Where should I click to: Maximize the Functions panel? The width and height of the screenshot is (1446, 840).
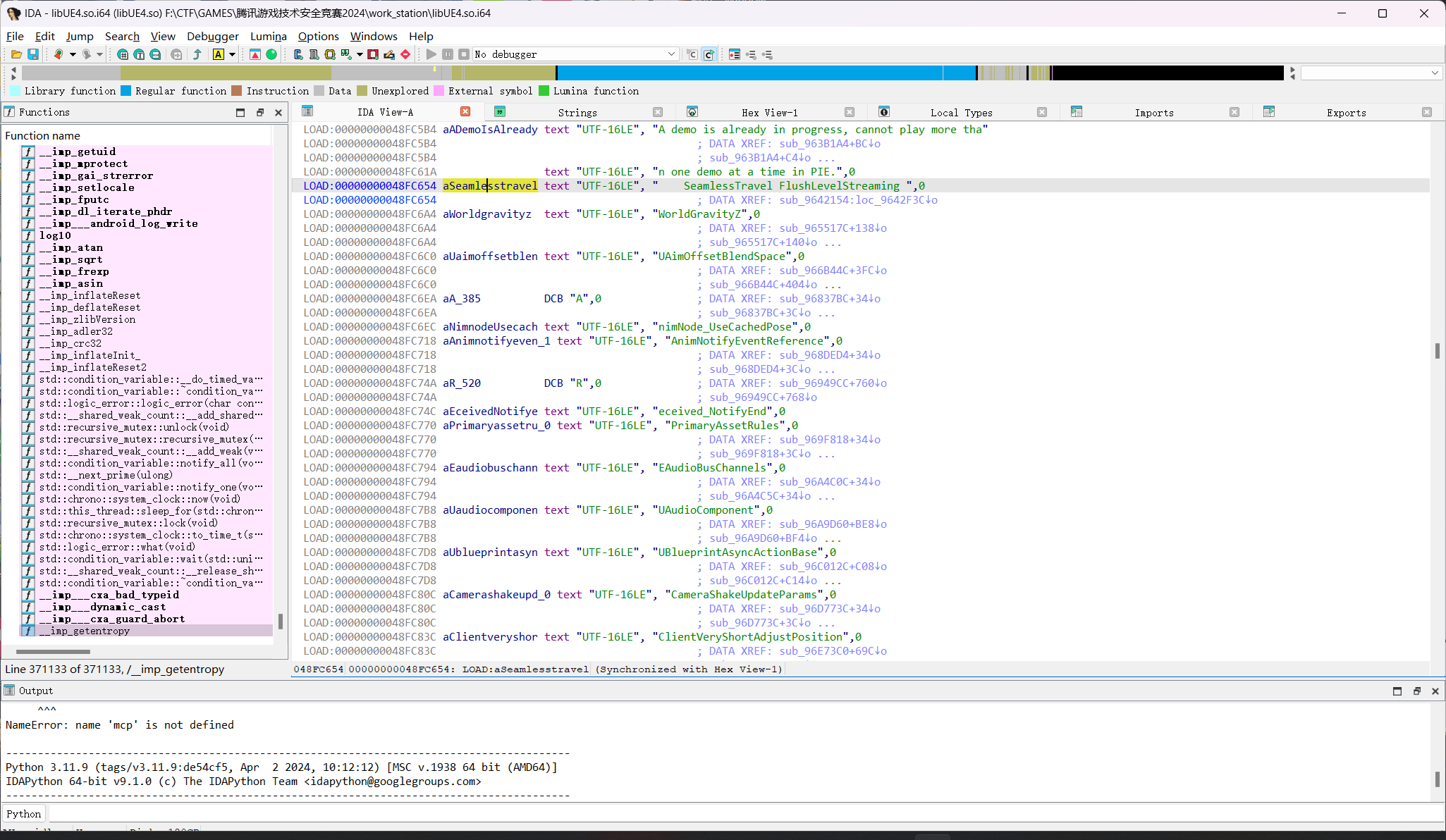pyautogui.click(x=240, y=112)
